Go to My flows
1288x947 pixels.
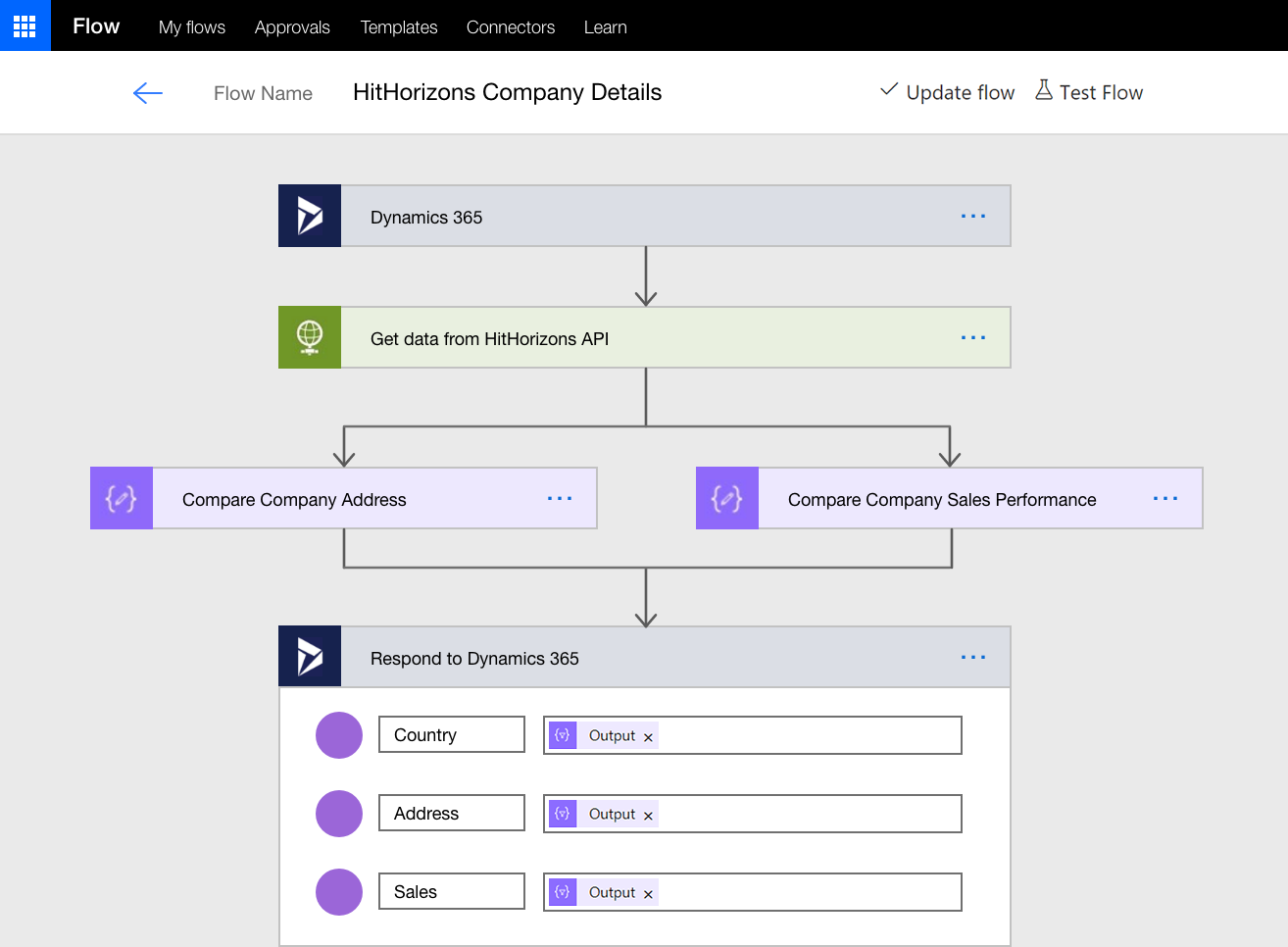point(192,27)
